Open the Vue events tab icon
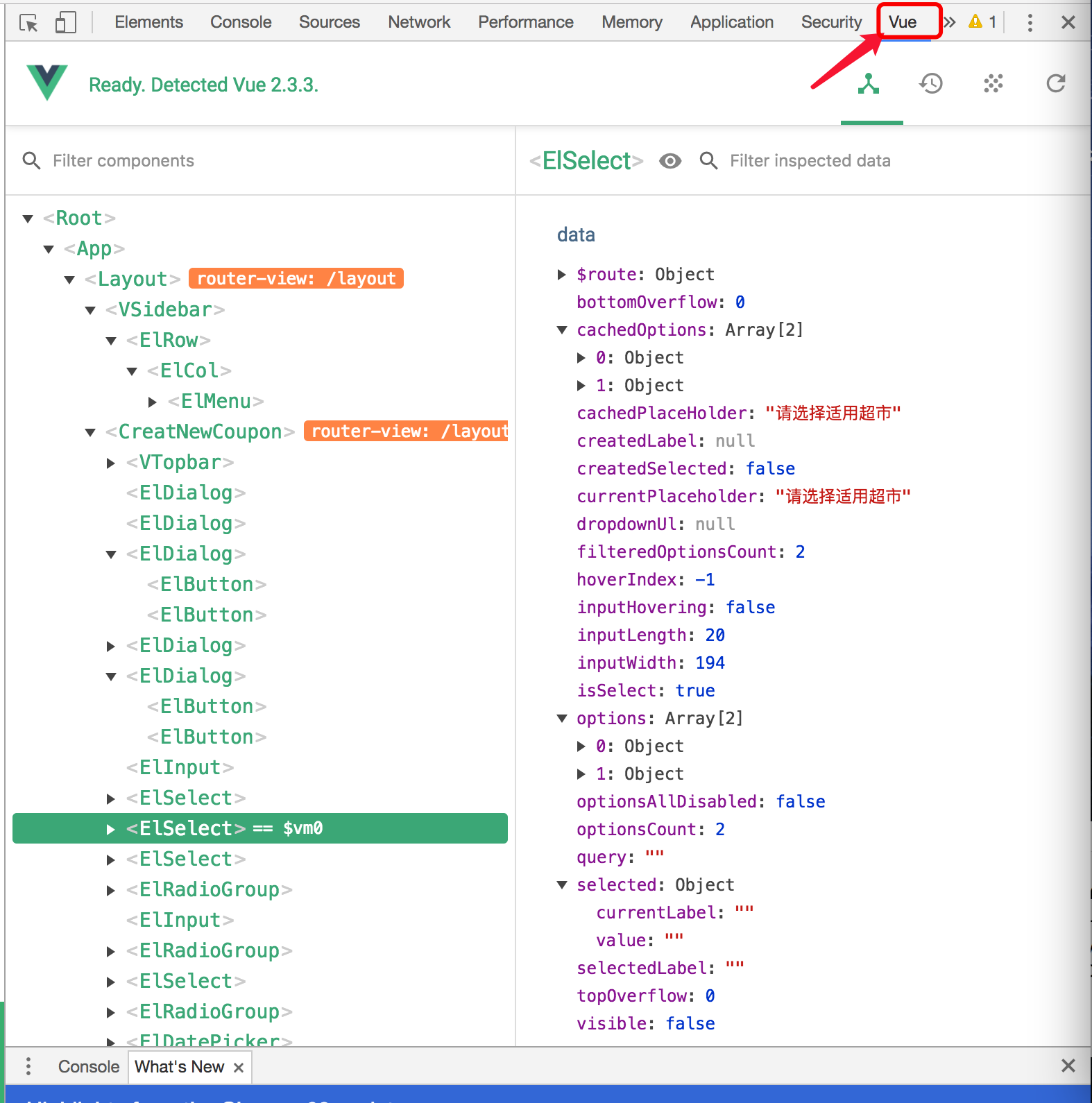This screenshot has width=1092, height=1103. tap(993, 84)
